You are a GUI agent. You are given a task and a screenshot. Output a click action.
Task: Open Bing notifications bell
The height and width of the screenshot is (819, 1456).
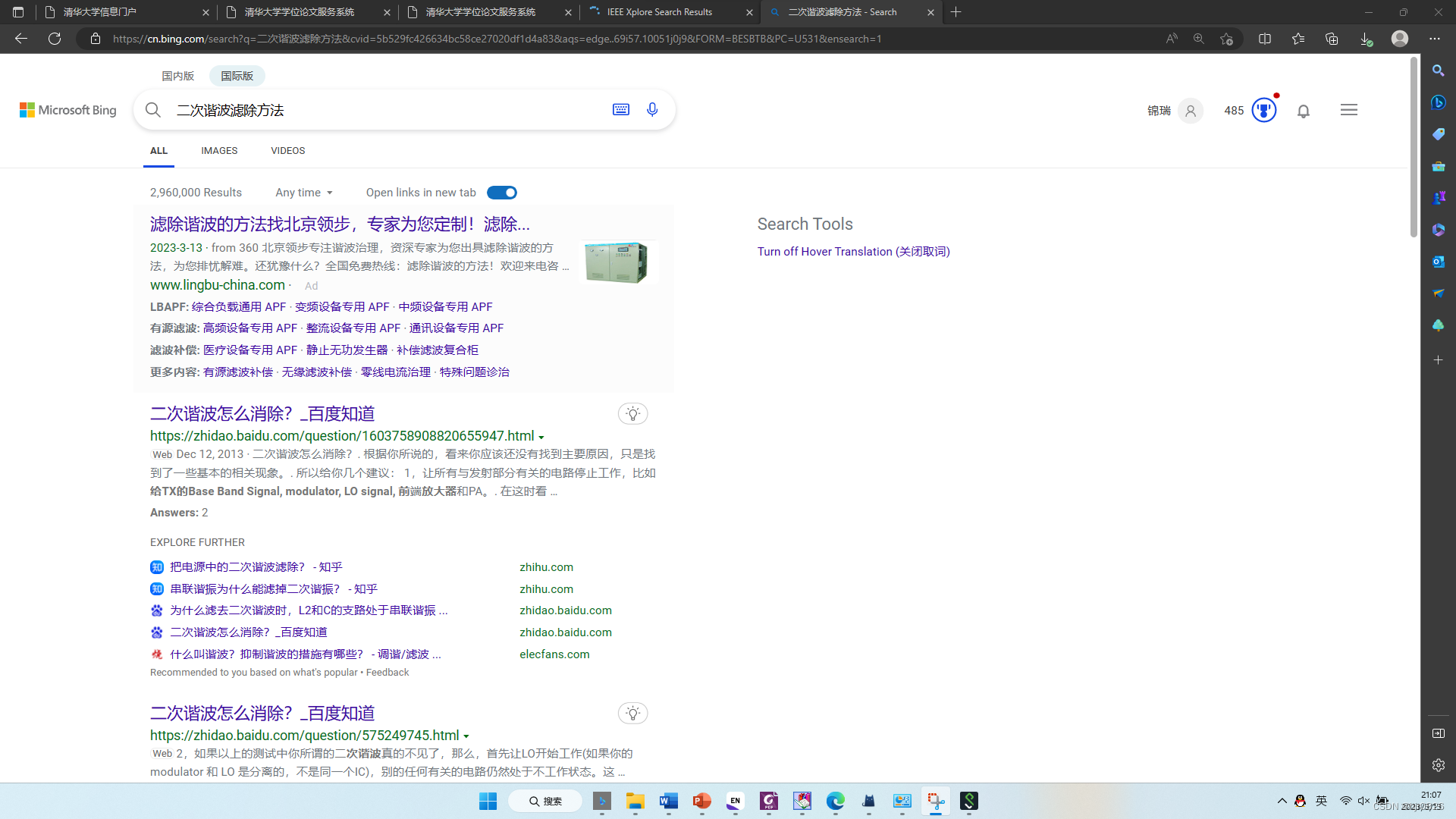pyautogui.click(x=1304, y=111)
